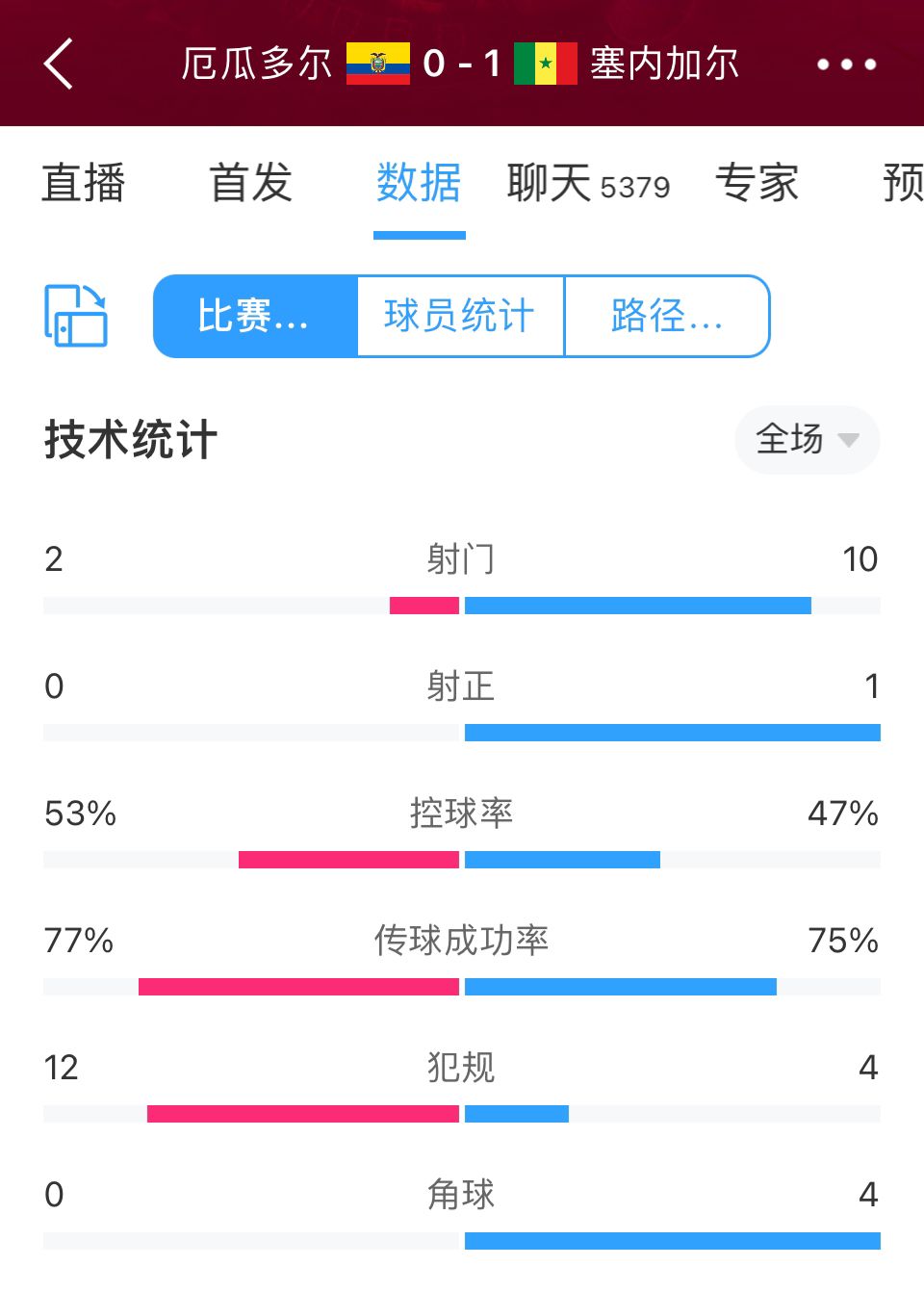This screenshot has width=924, height=1292.
Task: Open the 聊天 5379 tab
Action: coord(588,183)
